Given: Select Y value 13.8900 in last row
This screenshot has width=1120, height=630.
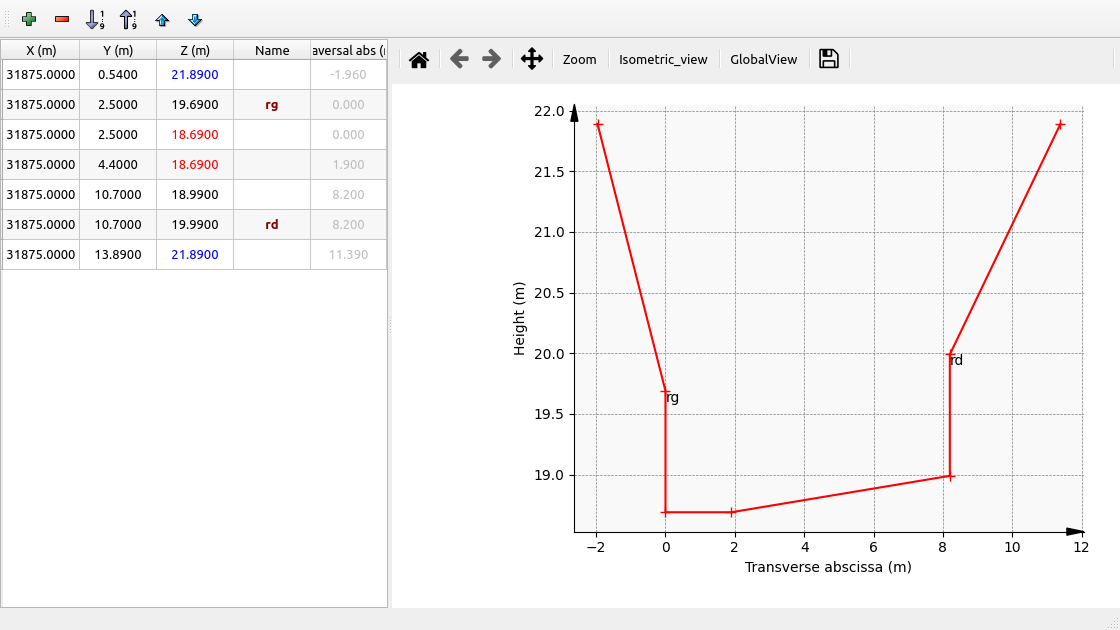Looking at the screenshot, I should (x=118, y=255).
